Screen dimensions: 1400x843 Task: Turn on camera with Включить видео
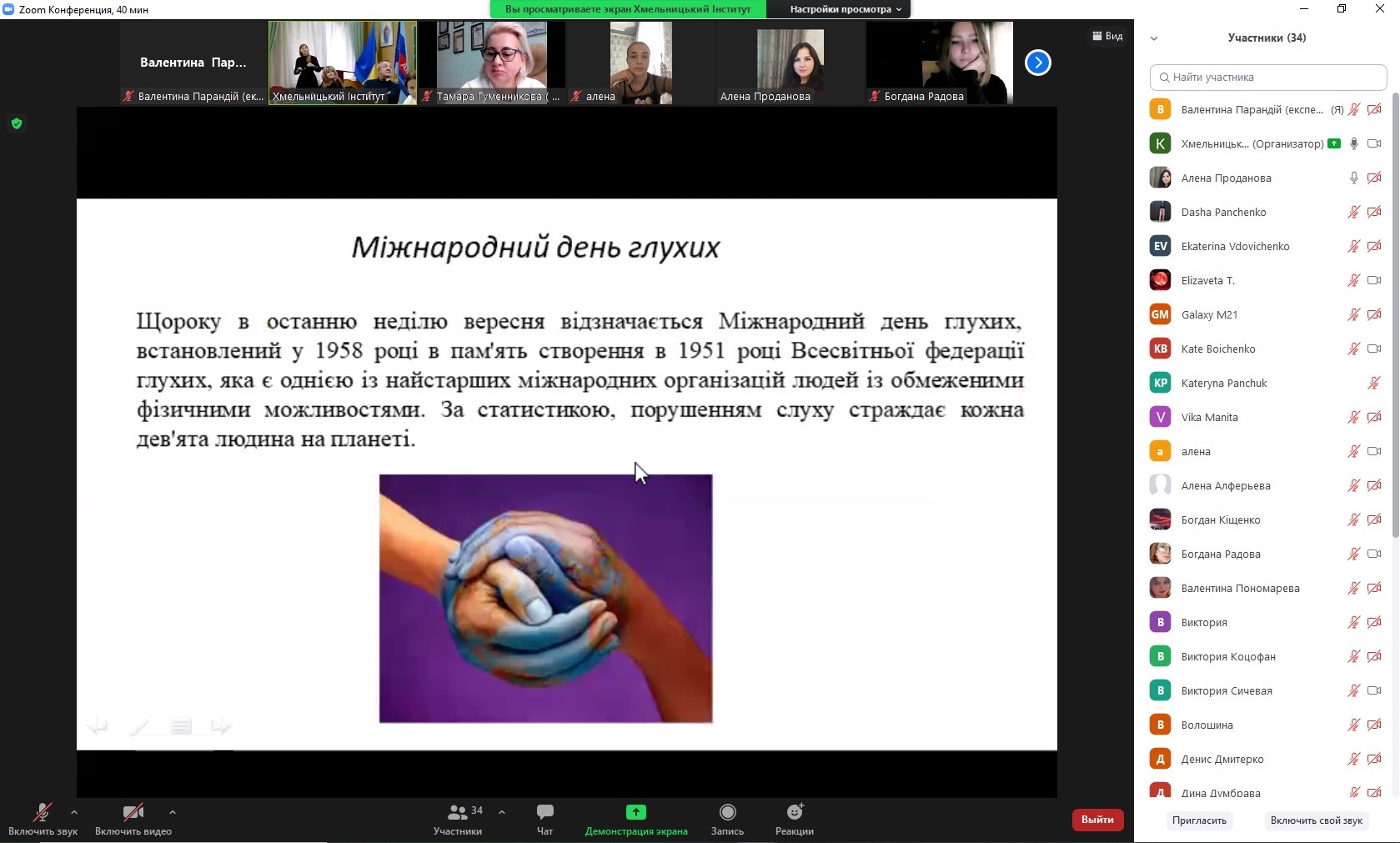[133, 812]
